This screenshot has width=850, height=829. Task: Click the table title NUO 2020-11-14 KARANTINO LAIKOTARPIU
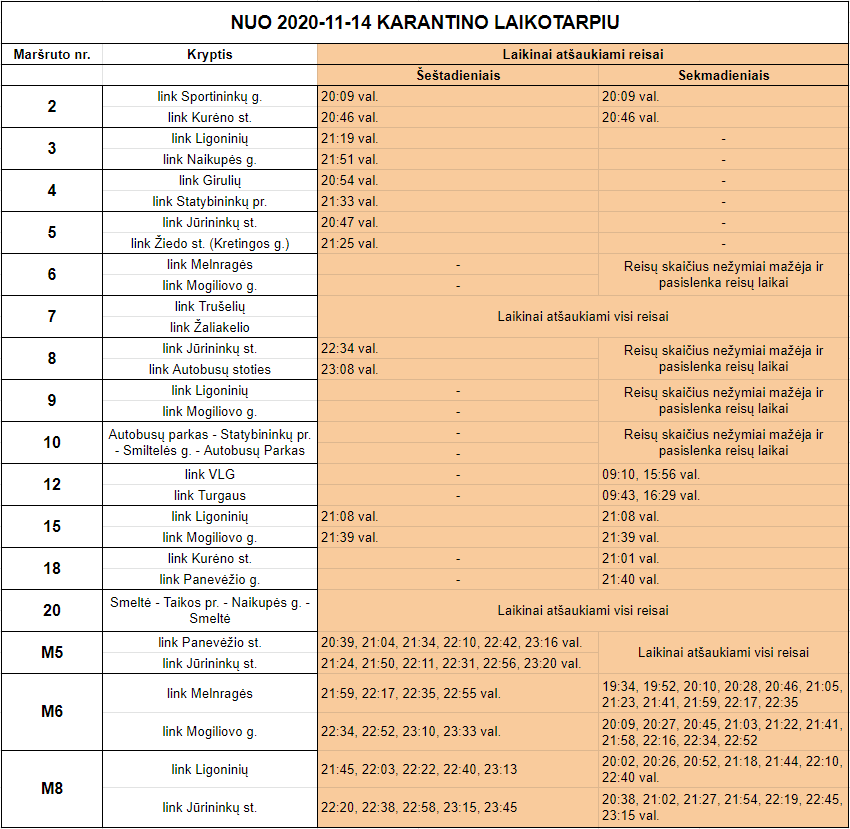point(424,22)
